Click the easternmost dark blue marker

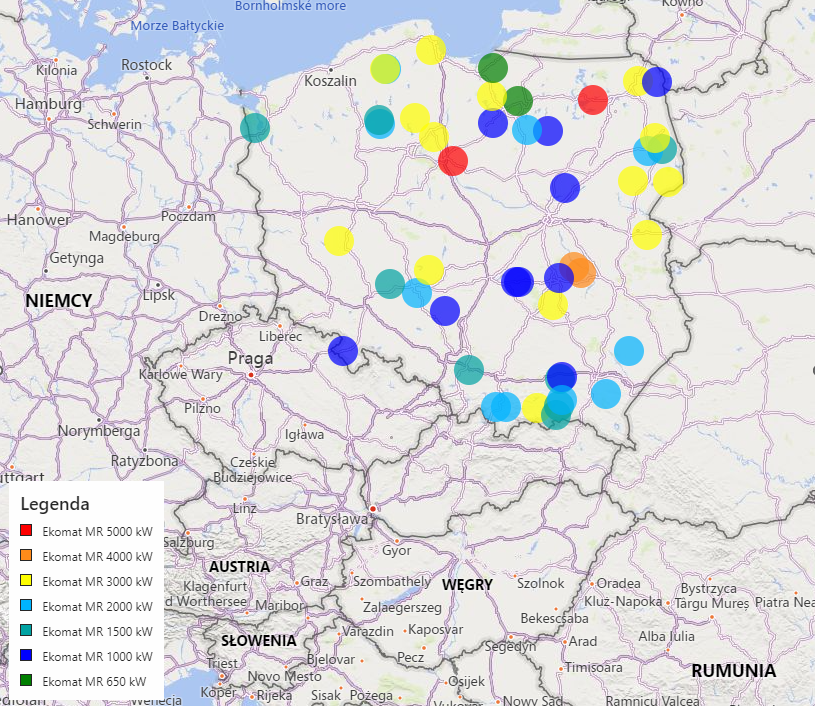click(657, 82)
